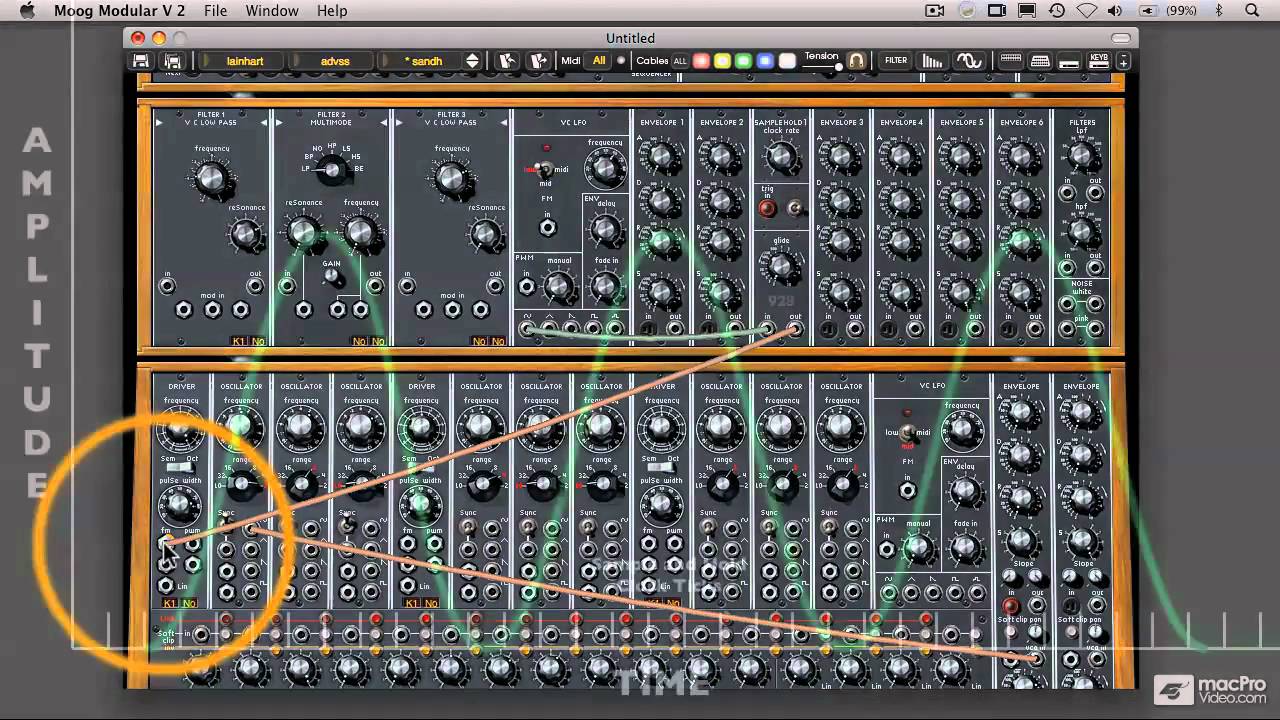Open the Window menu

pyautogui.click(x=272, y=10)
